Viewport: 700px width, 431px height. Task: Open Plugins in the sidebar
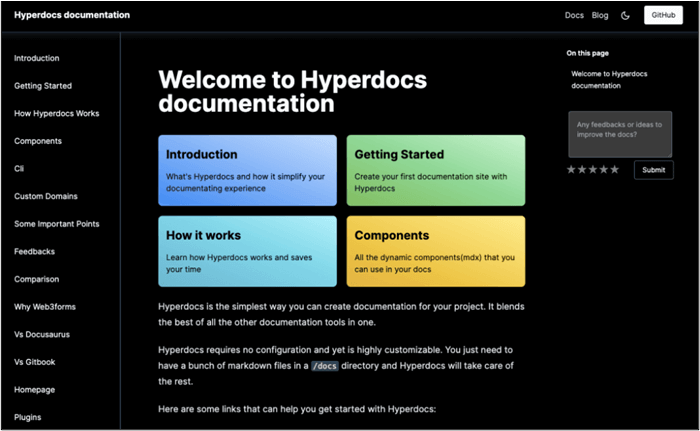pos(28,417)
